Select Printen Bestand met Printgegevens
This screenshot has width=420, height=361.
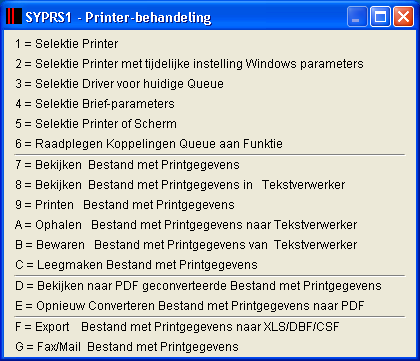pos(125,205)
